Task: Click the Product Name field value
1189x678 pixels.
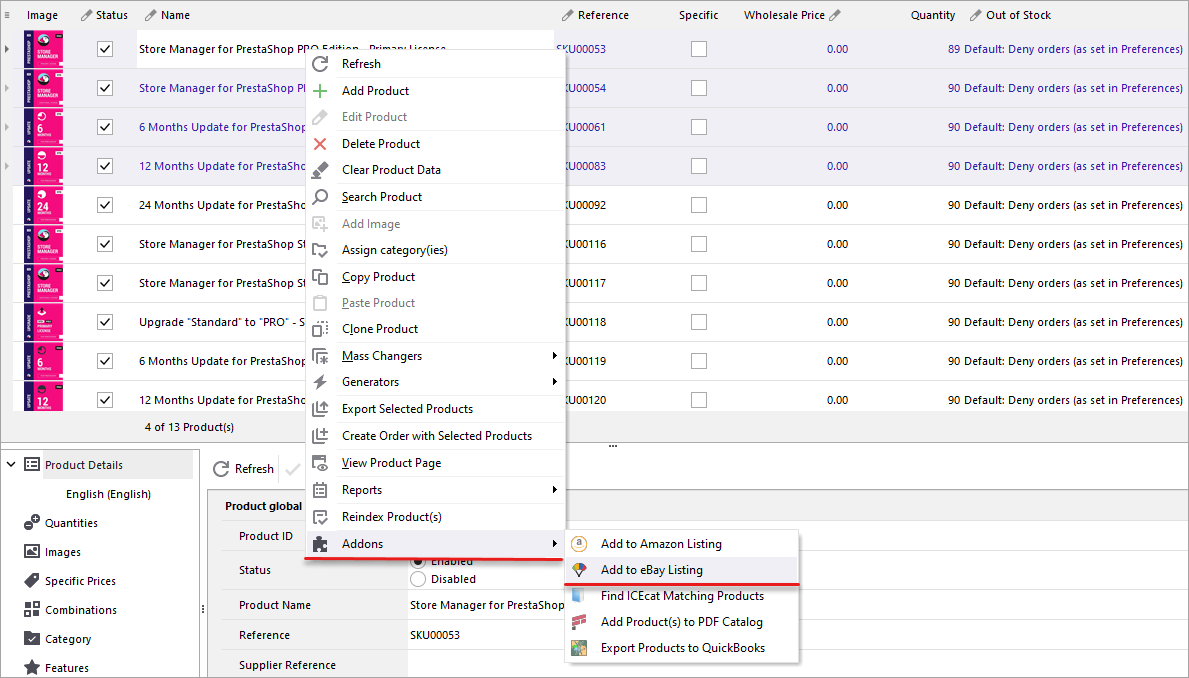Action: click(487, 605)
